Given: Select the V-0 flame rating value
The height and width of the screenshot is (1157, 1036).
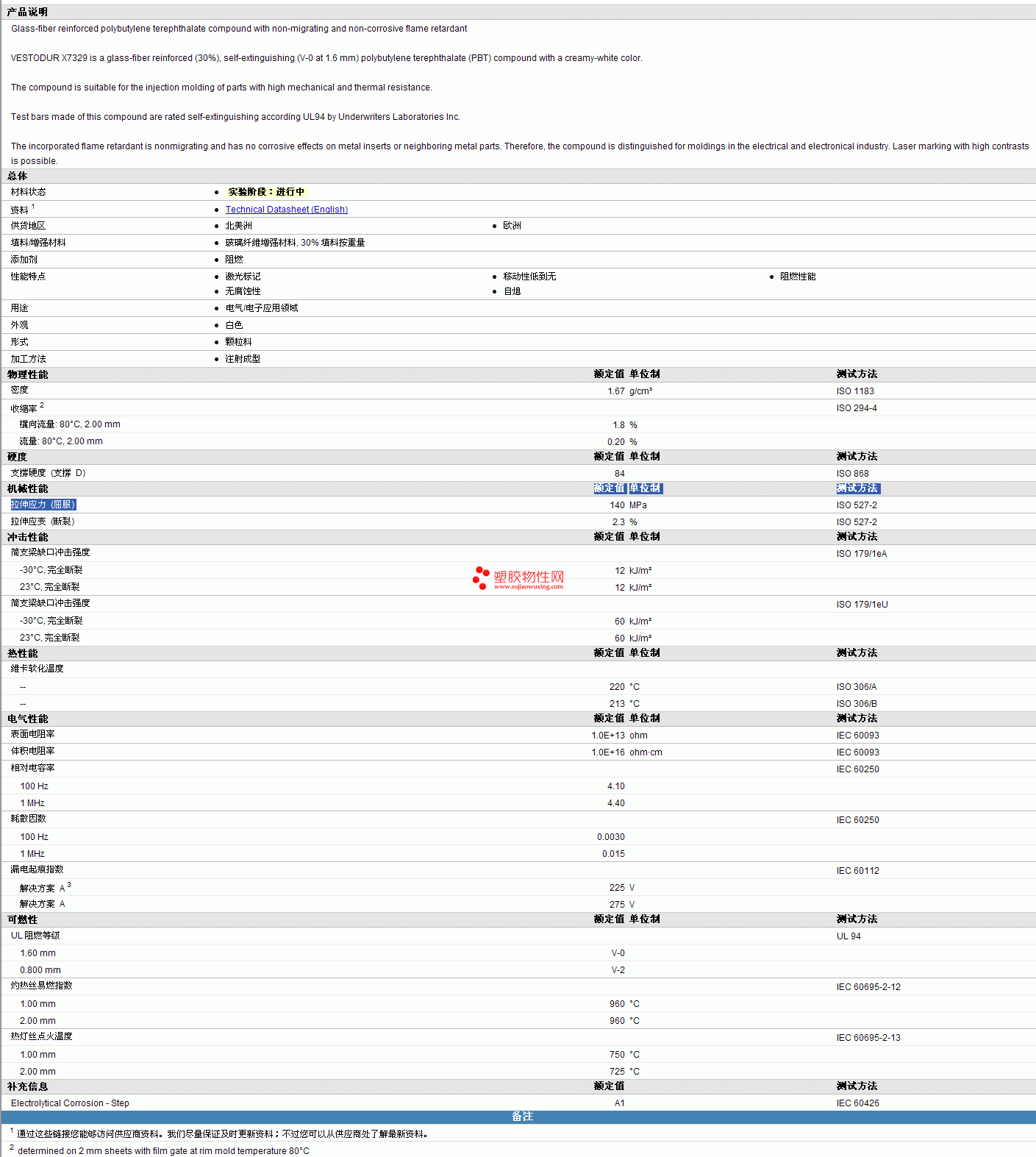Looking at the screenshot, I should [618, 953].
